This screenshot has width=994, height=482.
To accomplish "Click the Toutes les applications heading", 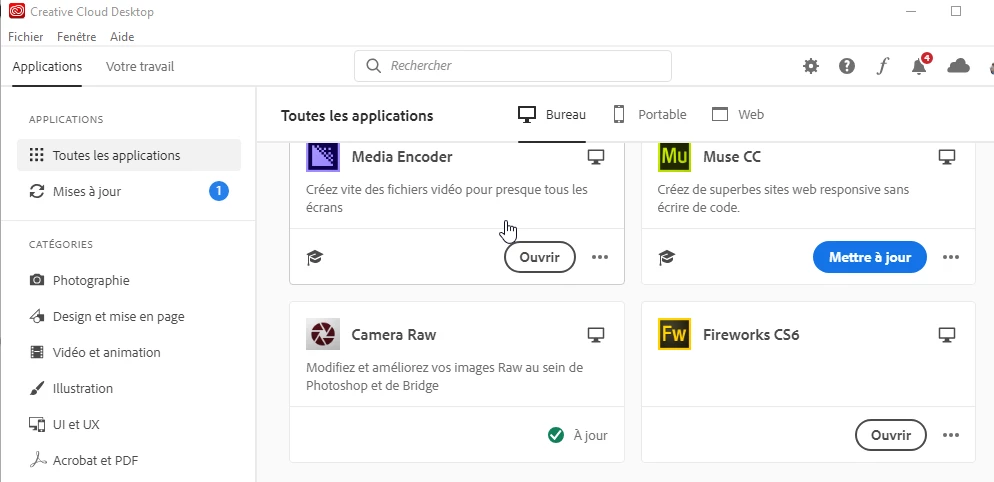I will 357,116.
